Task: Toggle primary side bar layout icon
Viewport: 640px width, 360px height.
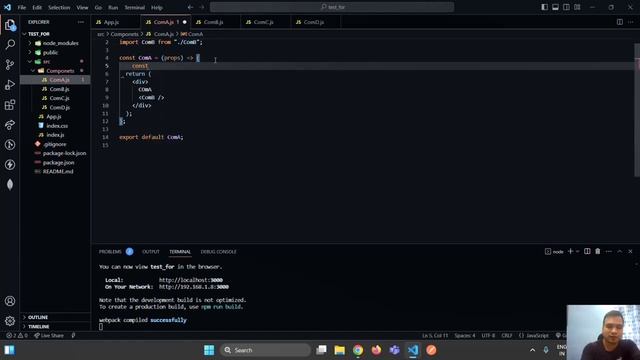Action: [x=544, y=7]
